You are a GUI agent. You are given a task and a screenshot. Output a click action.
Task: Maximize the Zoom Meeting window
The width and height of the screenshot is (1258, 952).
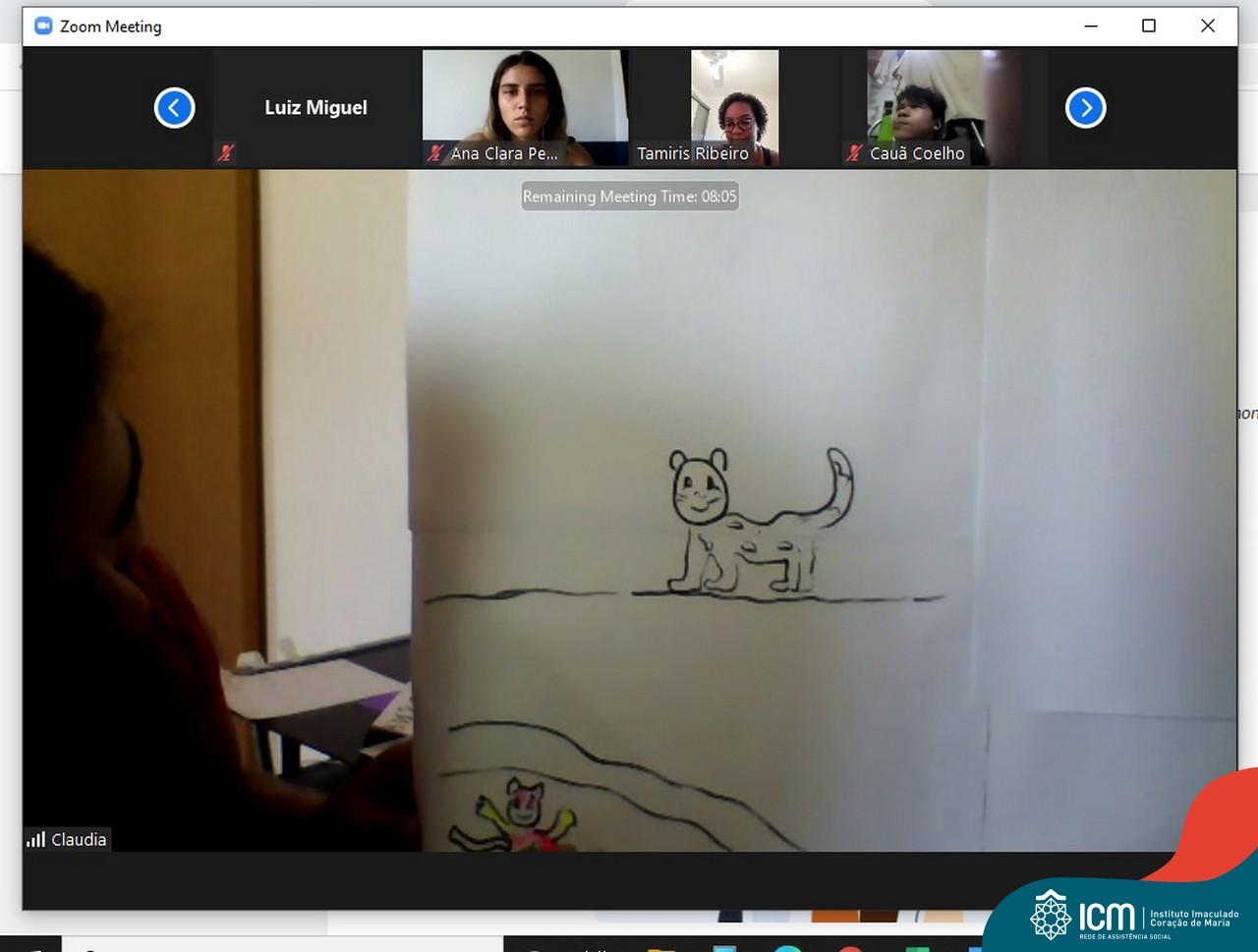point(1149,27)
